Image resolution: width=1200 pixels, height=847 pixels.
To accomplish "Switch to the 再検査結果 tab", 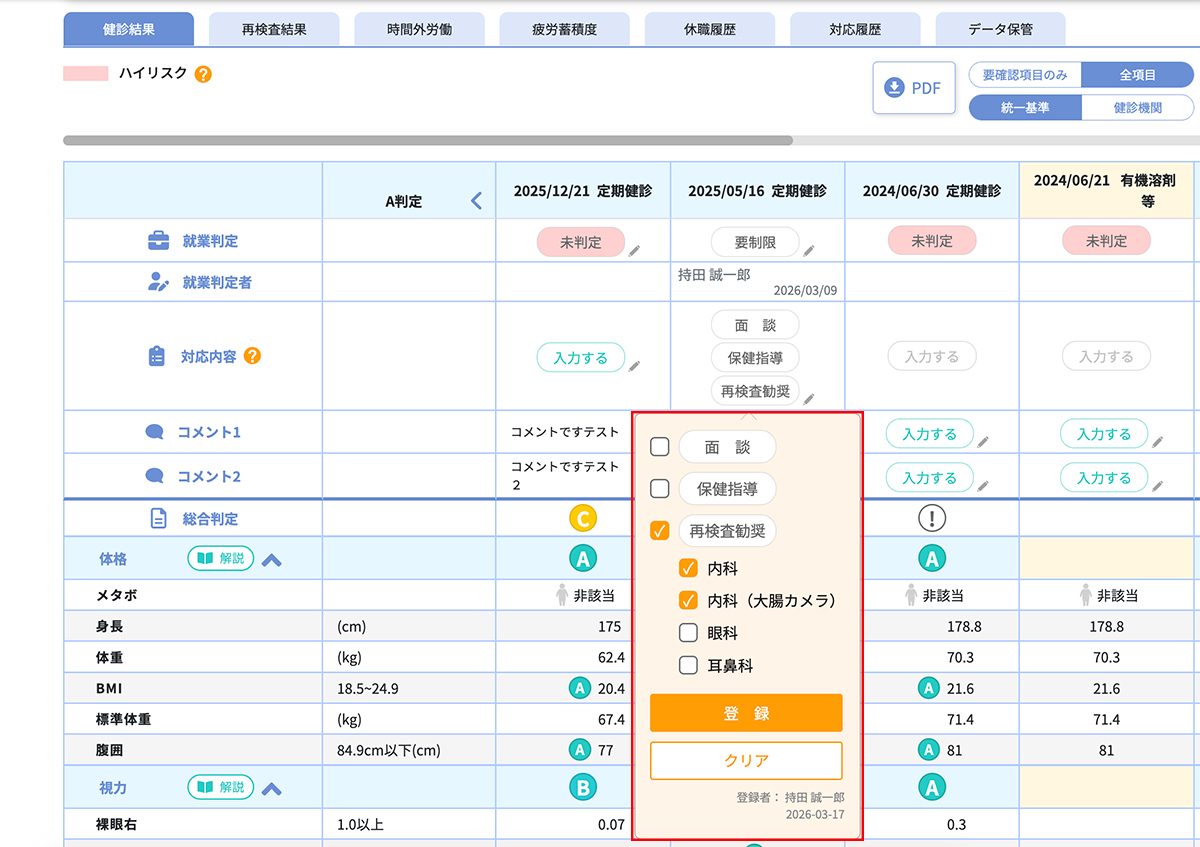I will pyautogui.click(x=274, y=29).
